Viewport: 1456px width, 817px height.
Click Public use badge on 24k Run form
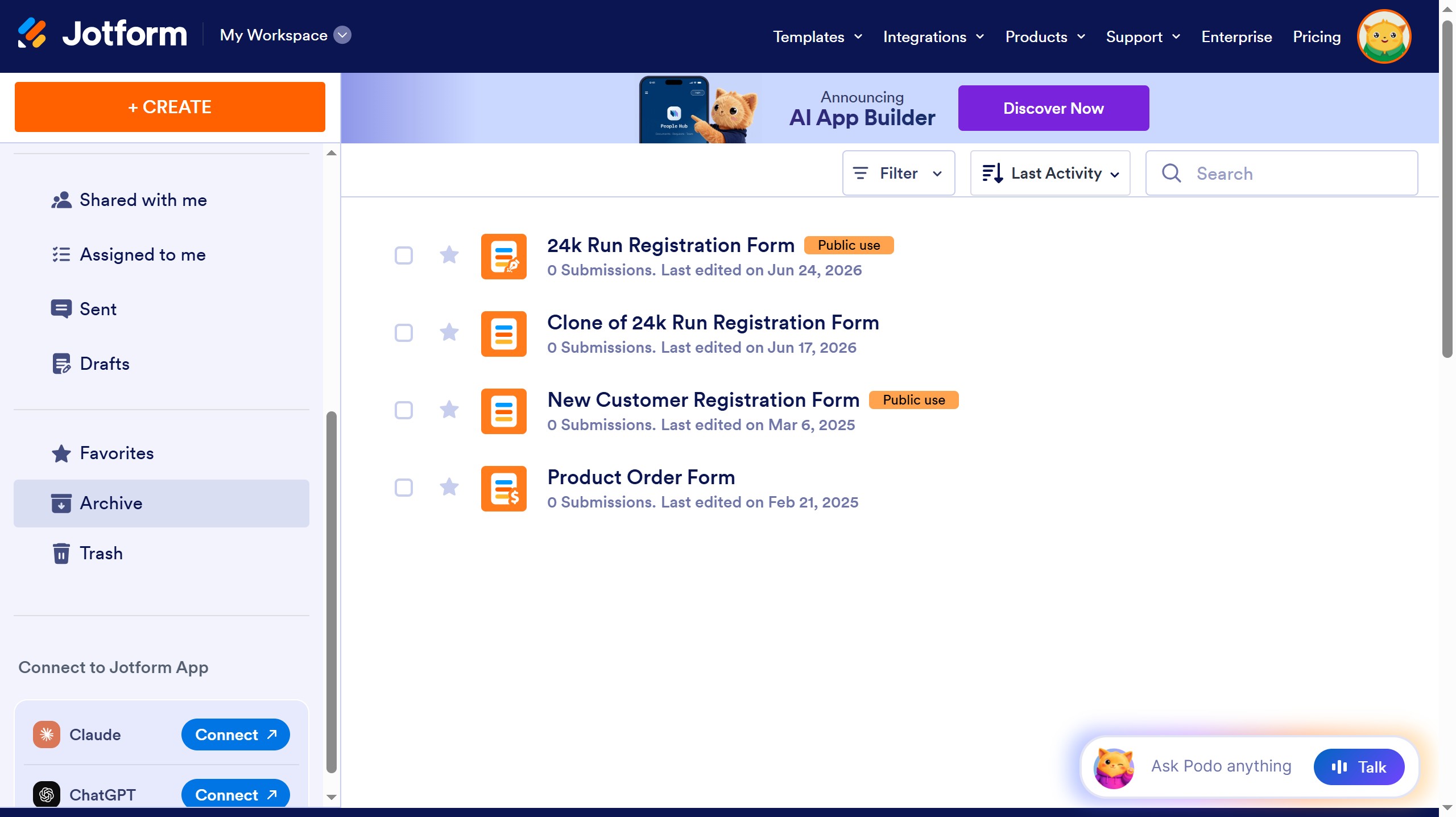(849, 245)
